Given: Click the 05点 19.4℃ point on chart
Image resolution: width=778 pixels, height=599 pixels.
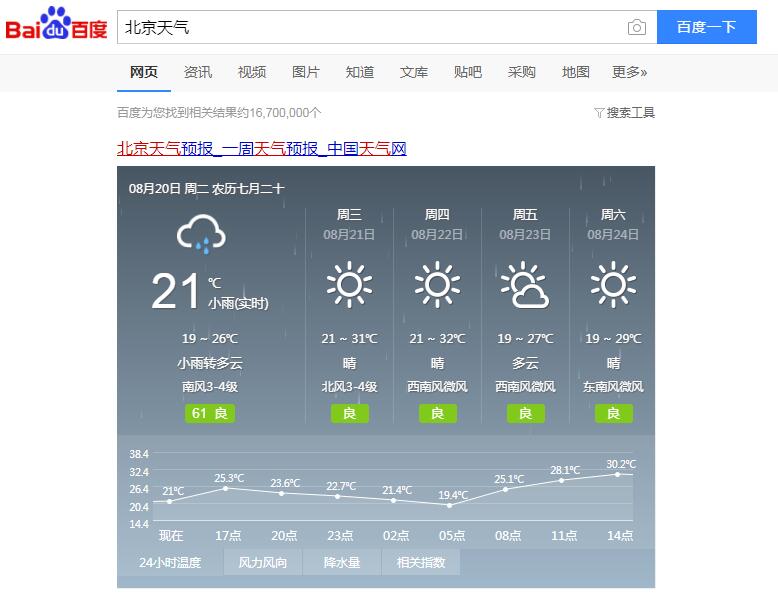Looking at the screenshot, I should [x=452, y=505].
